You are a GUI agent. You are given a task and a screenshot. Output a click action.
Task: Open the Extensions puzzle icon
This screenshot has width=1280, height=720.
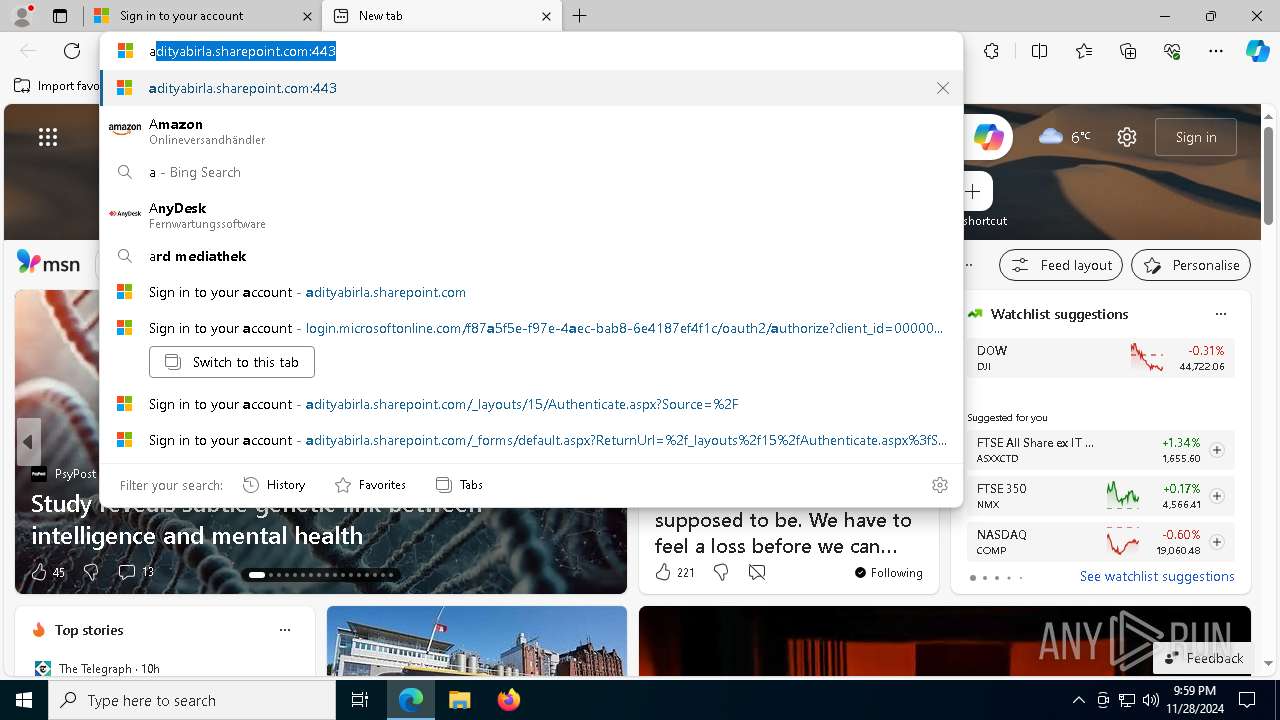pos(991,51)
